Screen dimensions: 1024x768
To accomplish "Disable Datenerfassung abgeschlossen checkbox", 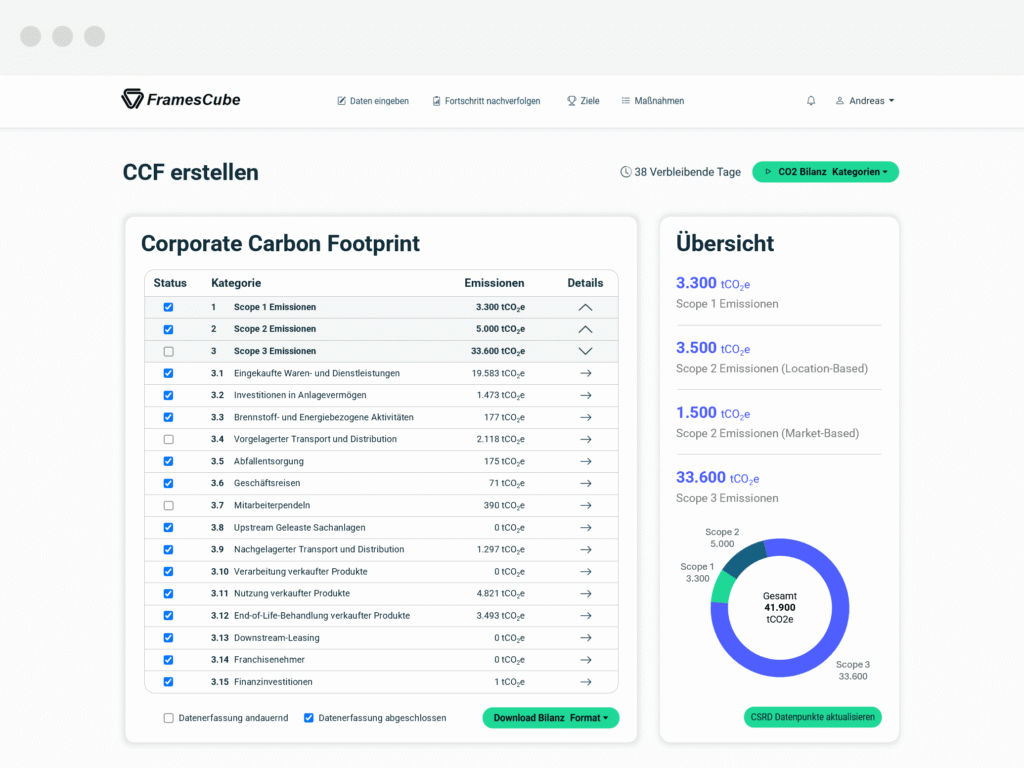I will tap(308, 718).
